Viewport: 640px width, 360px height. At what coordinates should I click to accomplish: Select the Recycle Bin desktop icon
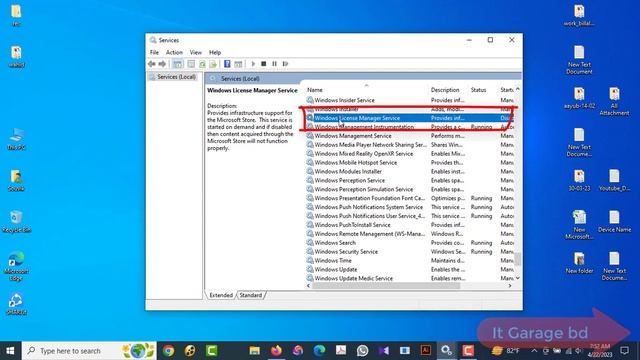[x=16, y=222]
